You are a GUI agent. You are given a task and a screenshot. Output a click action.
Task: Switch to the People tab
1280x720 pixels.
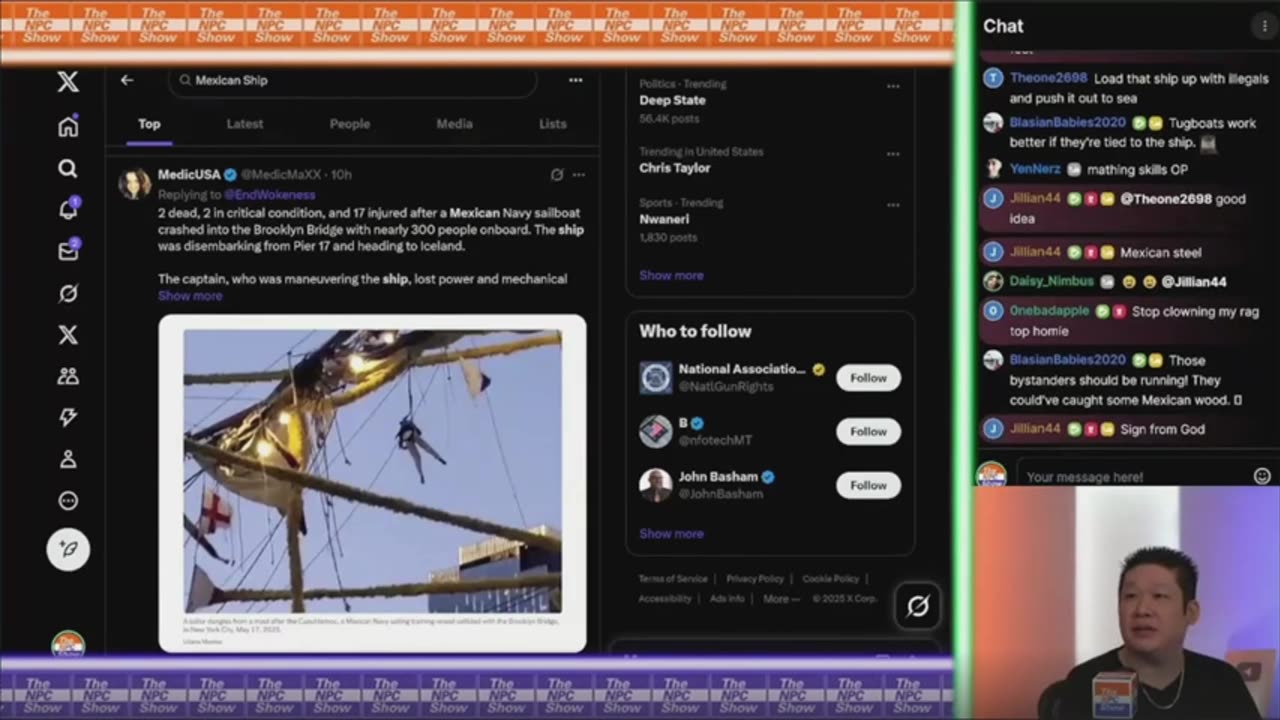pos(350,124)
